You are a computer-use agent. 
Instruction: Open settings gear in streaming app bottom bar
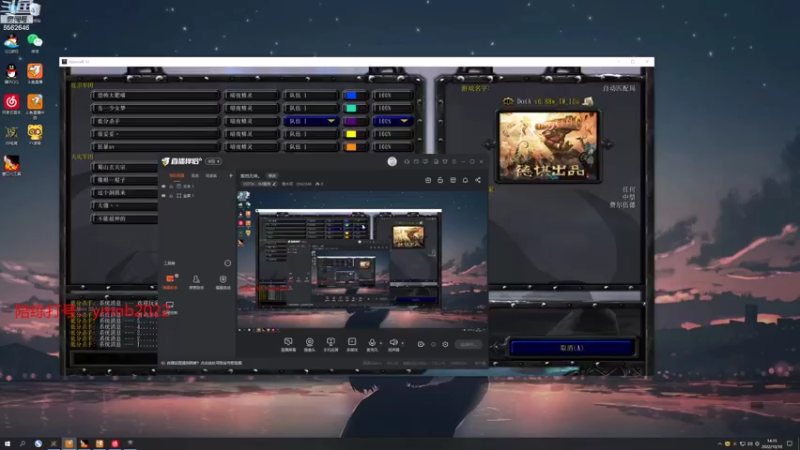445,344
